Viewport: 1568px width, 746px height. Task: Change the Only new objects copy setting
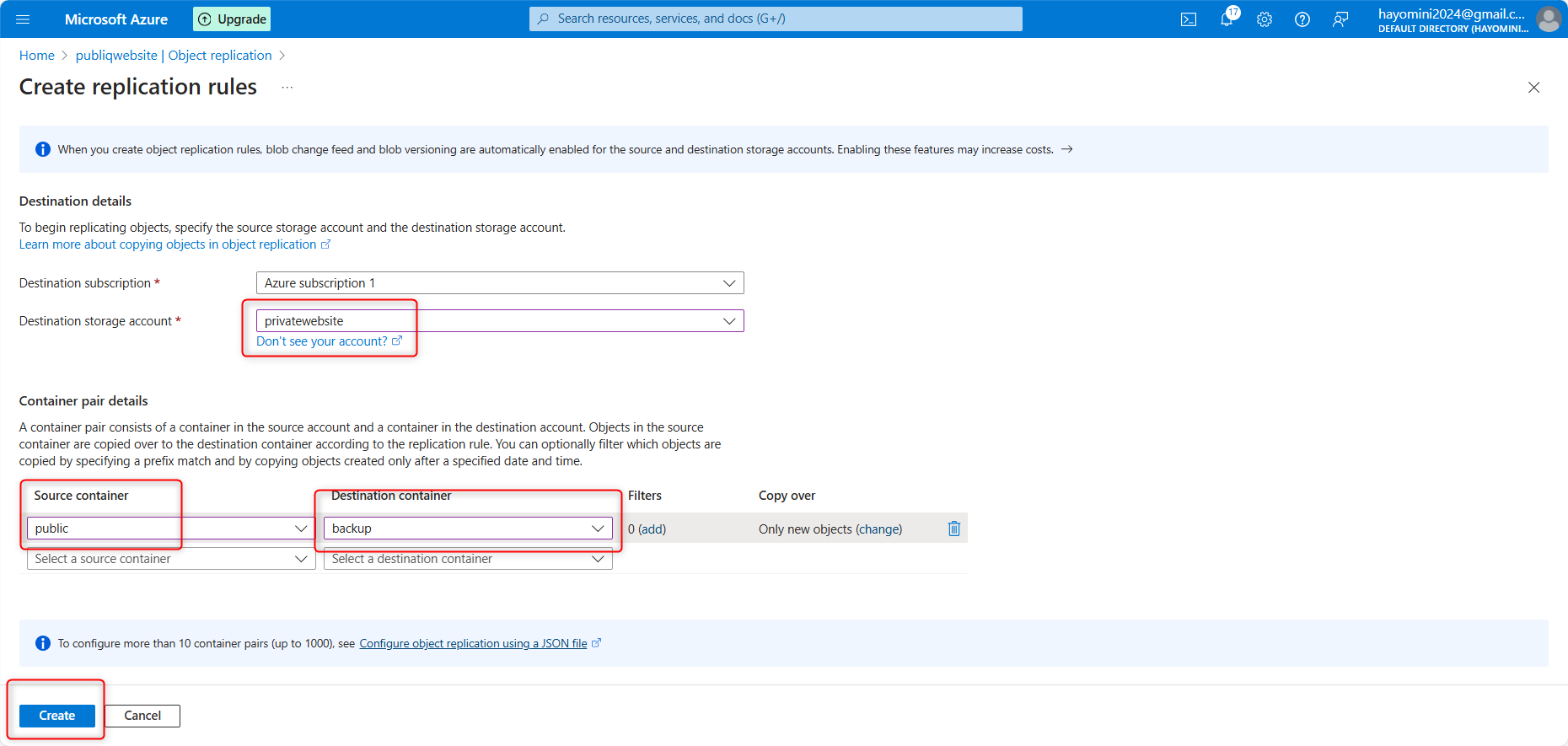[830, 529]
